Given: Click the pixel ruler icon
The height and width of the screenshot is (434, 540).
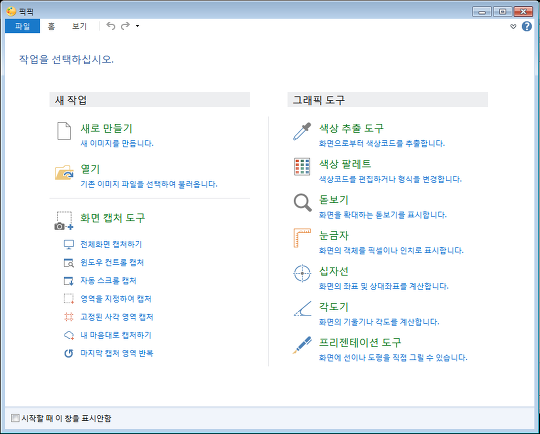Looking at the screenshot, I should coord(302,238).
